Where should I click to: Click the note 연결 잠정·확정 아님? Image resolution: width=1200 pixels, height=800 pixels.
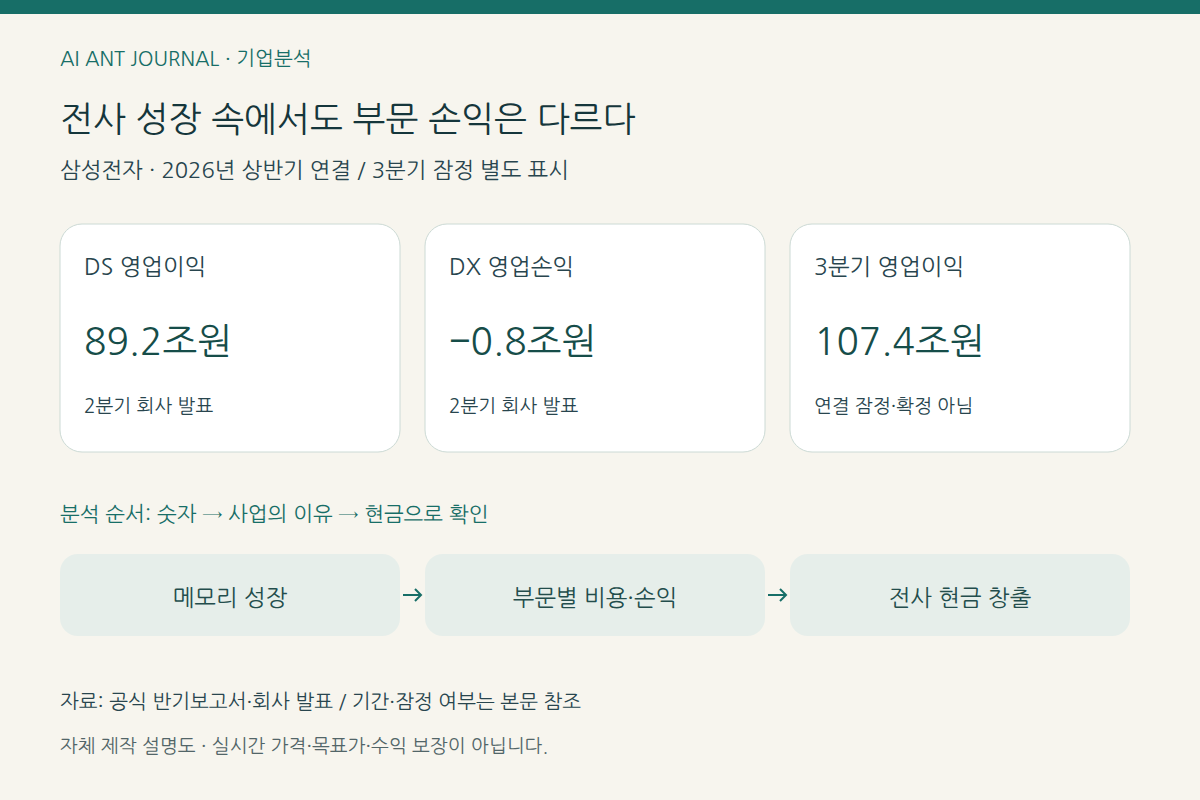(894, 406)
